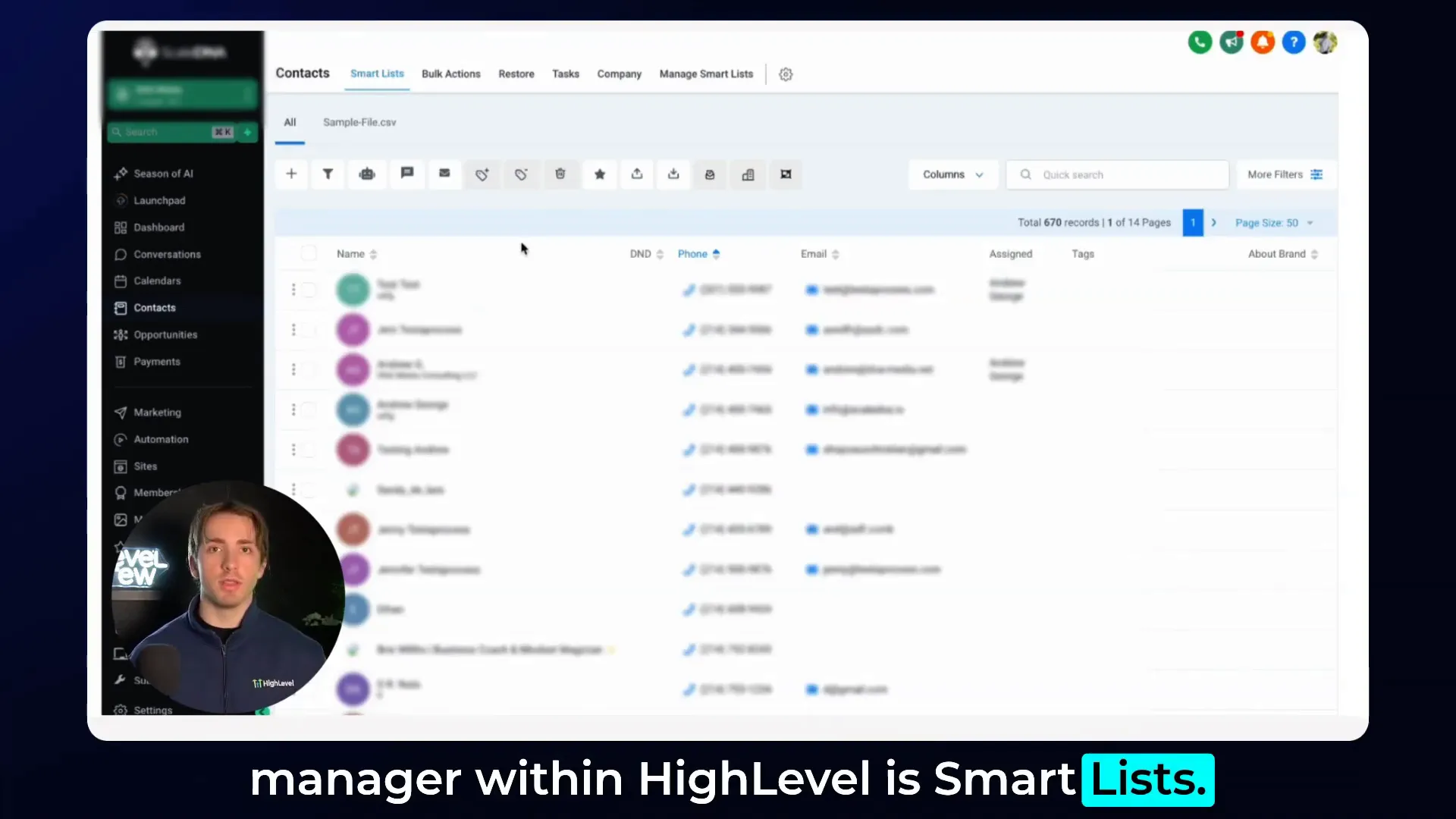Click the green plus quick-add in sidebar

(x=247, y=132)
